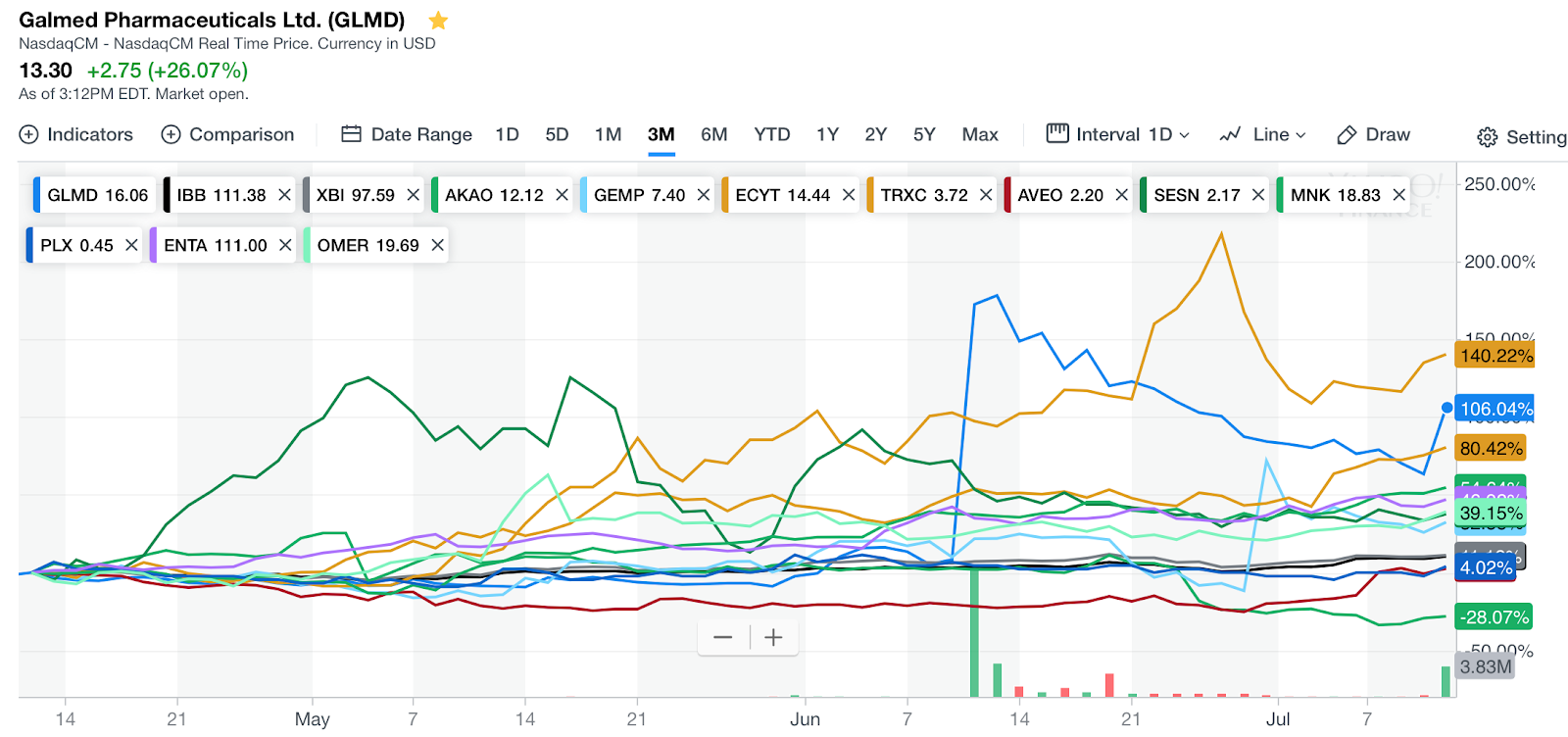This screenshot has width=1568, height=737.
Task: Click the 4.02% blue value tag
Action: coord(1486,567)
